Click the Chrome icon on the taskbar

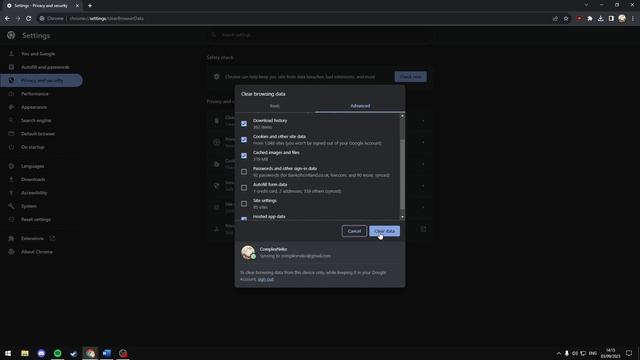(x=91, y=353)
